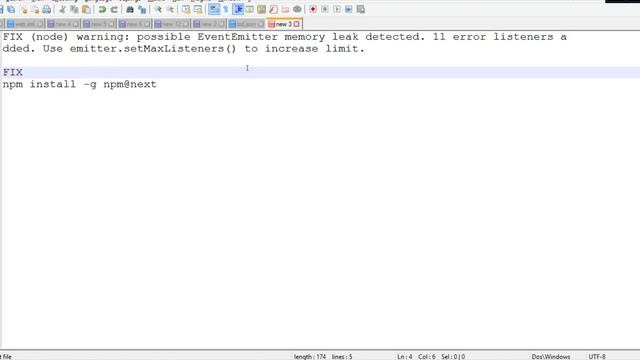This screenshot has height=360, width=640.
Task: Click 'length : 174' in status bar
Action: tap(310, 356)
